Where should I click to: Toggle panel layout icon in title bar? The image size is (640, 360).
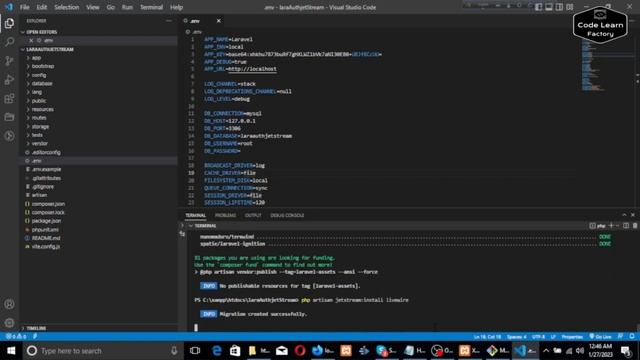(x=549, y=7)
